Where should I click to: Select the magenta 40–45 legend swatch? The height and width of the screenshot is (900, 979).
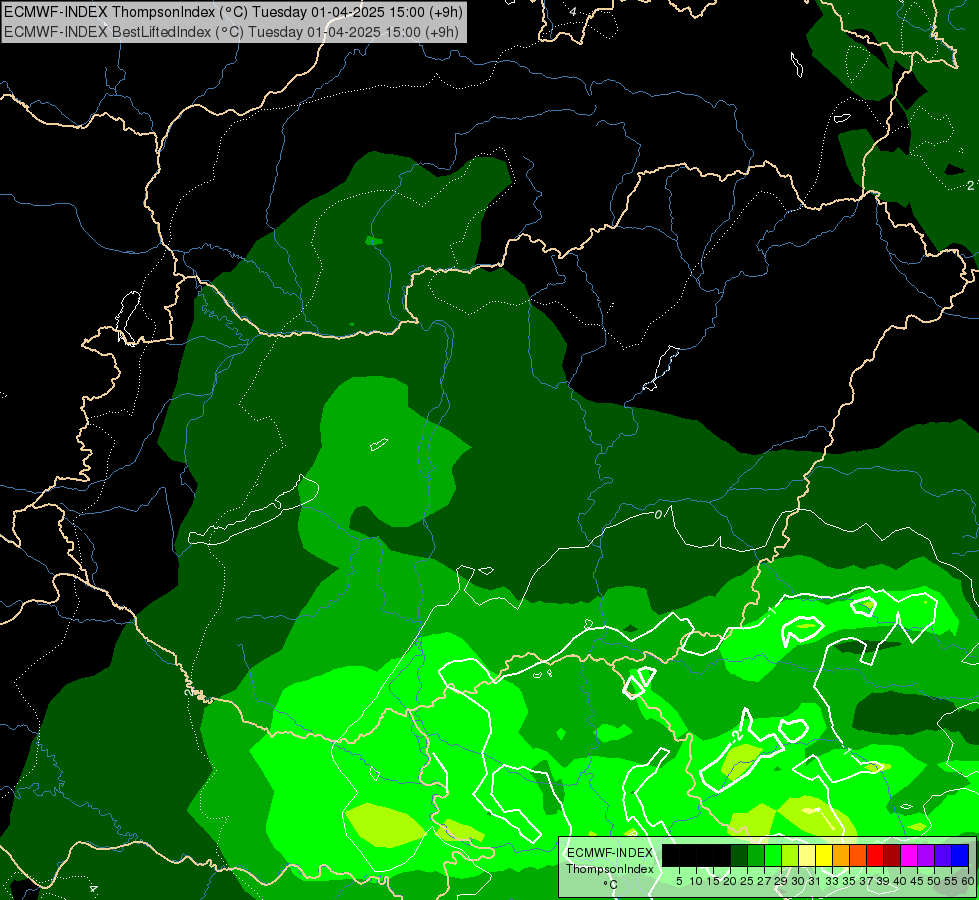click(909, 855)
